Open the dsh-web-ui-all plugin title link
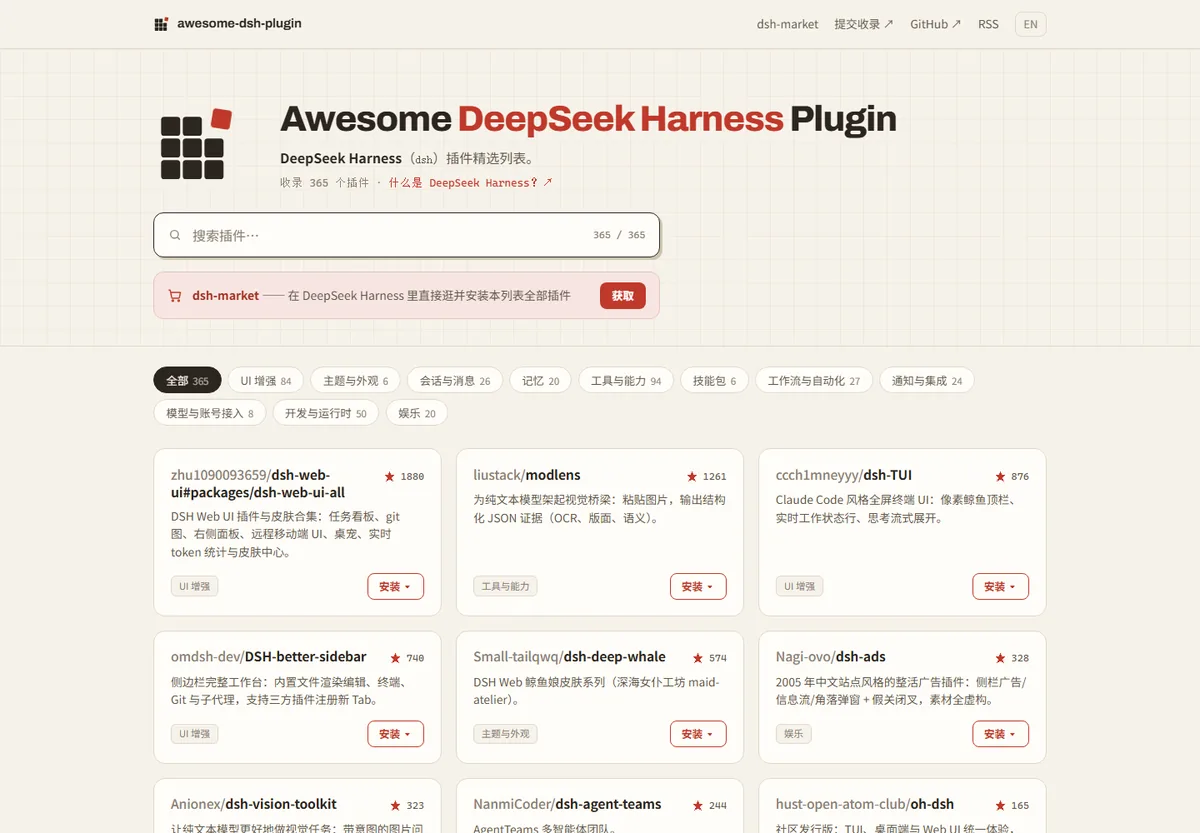1200x833 pixels. [x=258, y=484]
